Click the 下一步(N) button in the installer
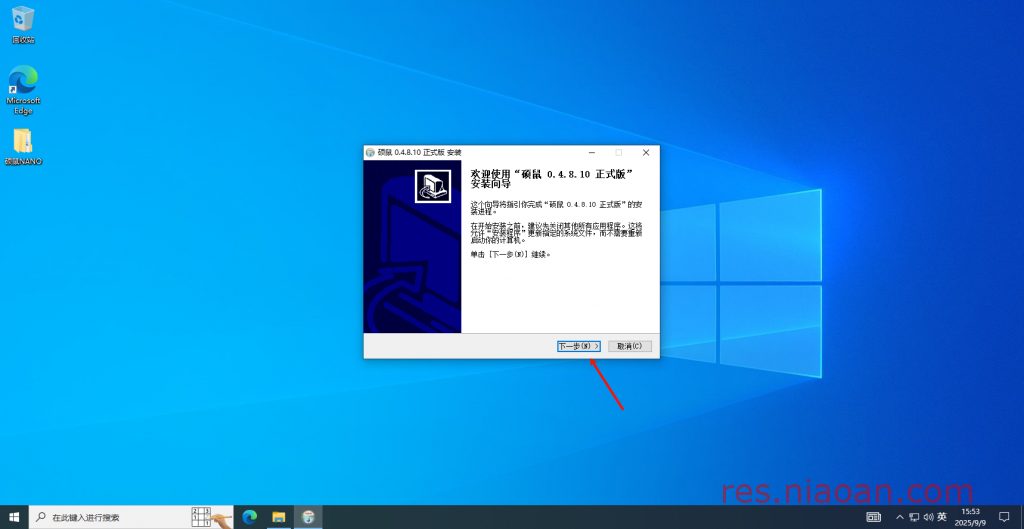Screen dimensions: 1024x529 [x=579, y=346]
